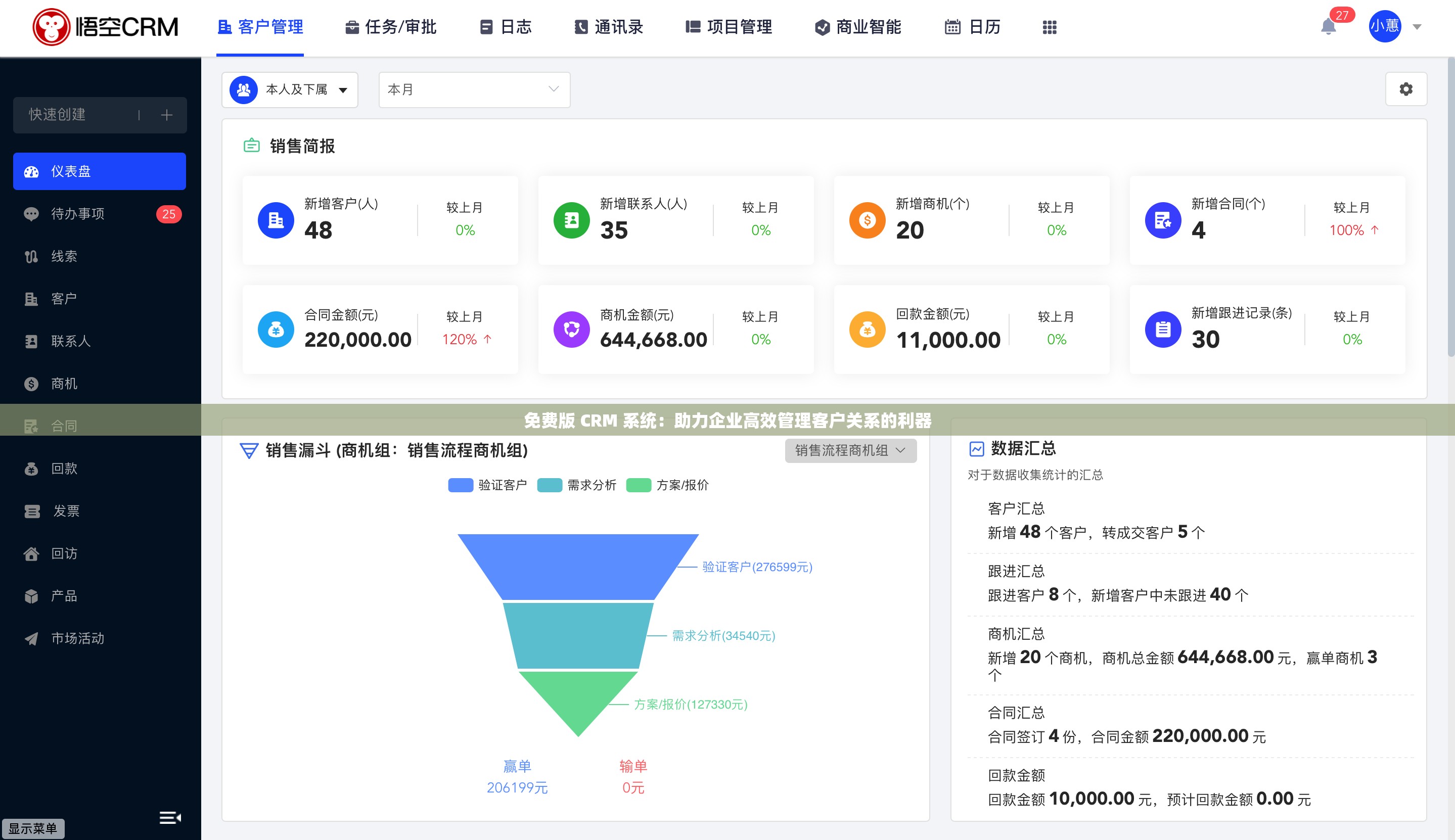Open the apps grid icon in top bar
1455x840 pixels.
pos(1050,27)
